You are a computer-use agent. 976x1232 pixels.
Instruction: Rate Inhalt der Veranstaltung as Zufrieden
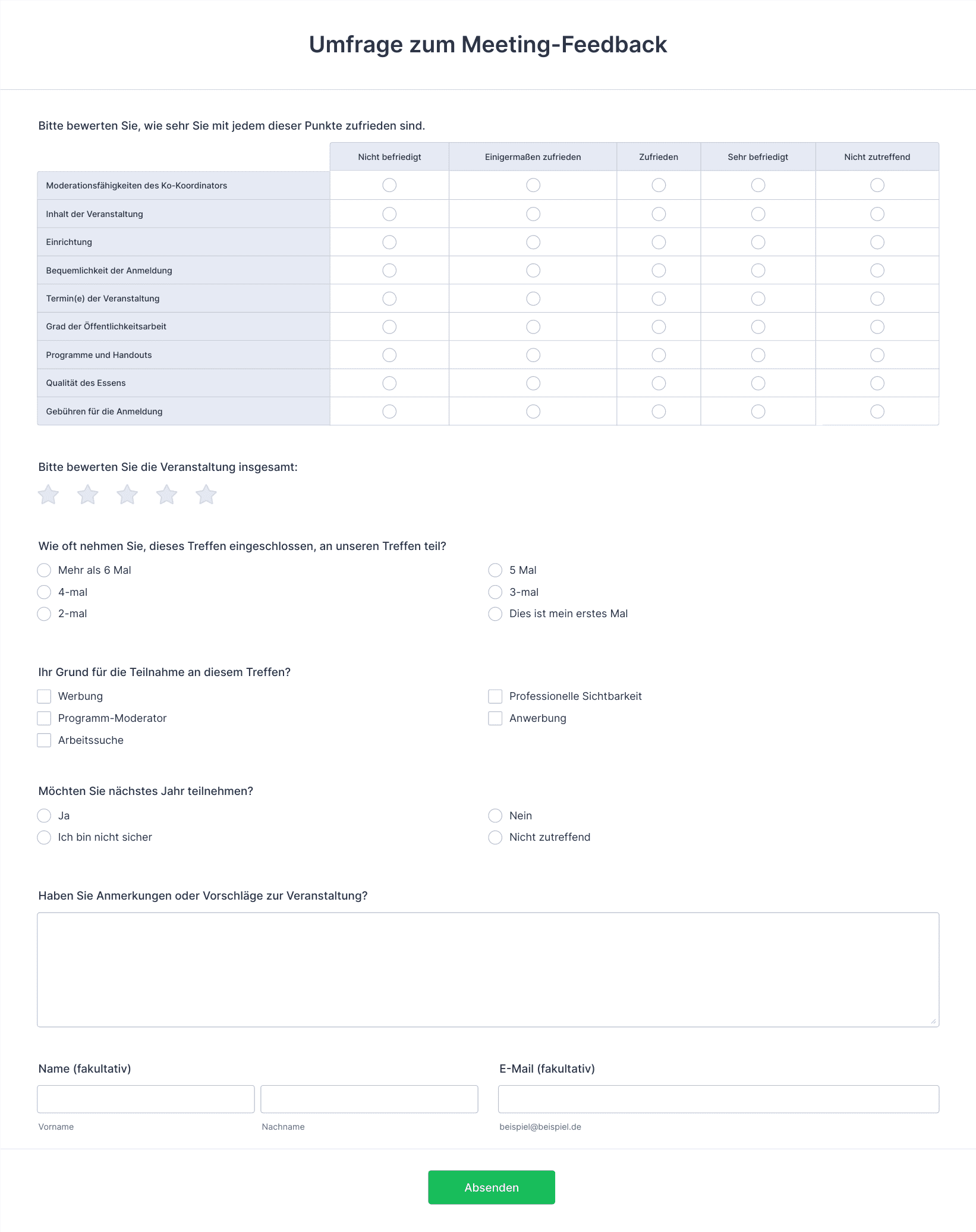[659, 213]
